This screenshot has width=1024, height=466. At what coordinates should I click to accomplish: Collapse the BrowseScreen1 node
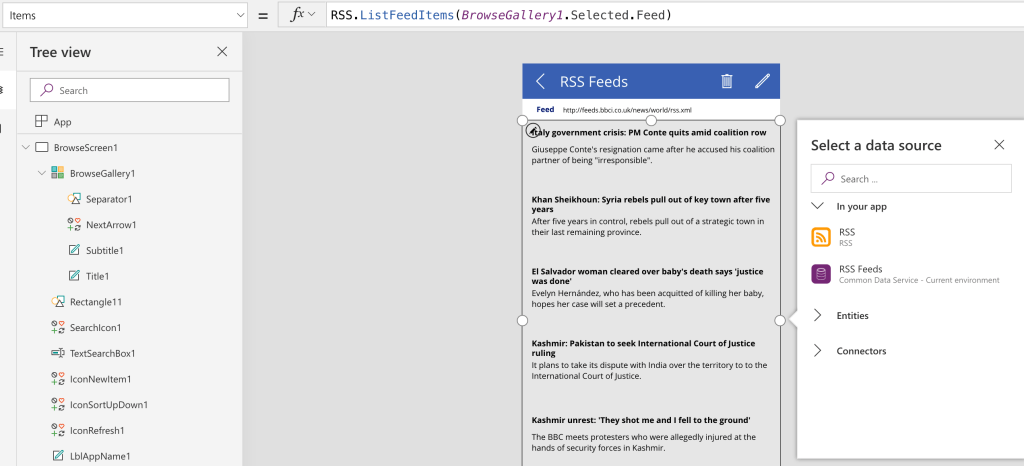click(25, 148)
